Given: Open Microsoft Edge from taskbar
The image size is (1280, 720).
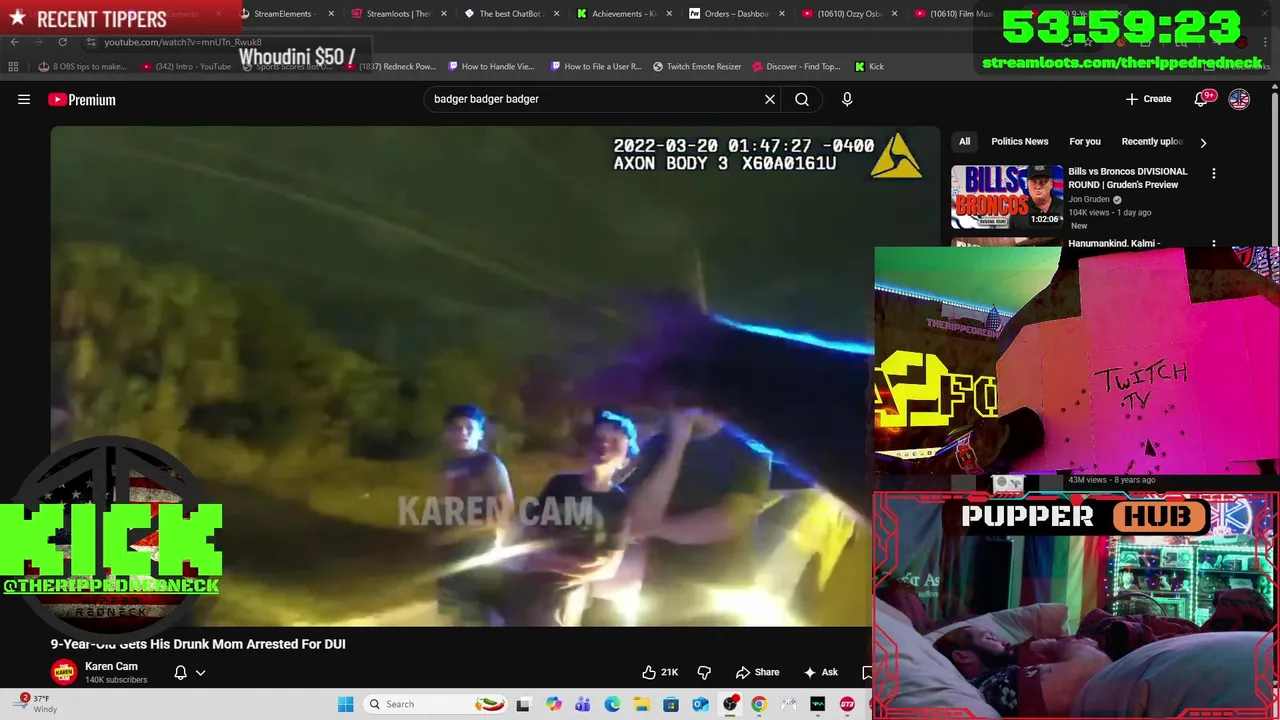Looking at the screenshot, I should [612, 704].
